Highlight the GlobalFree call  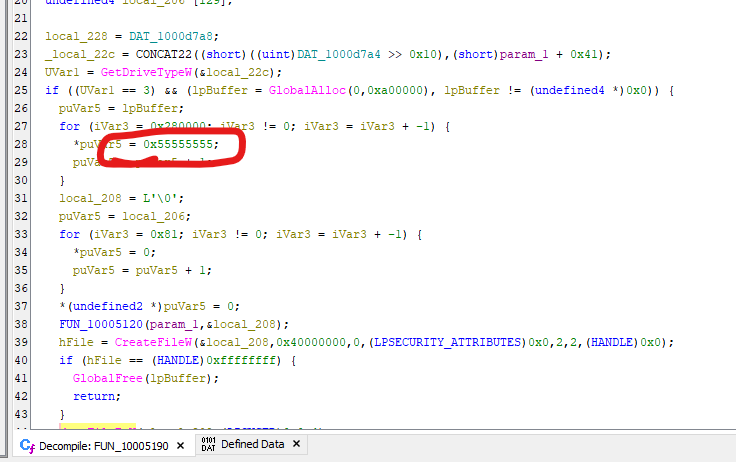point(107,378)
